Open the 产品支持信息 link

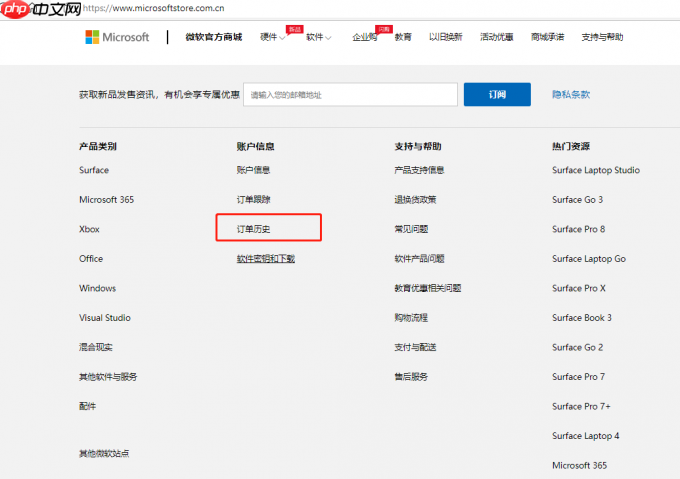pos(419,170)
